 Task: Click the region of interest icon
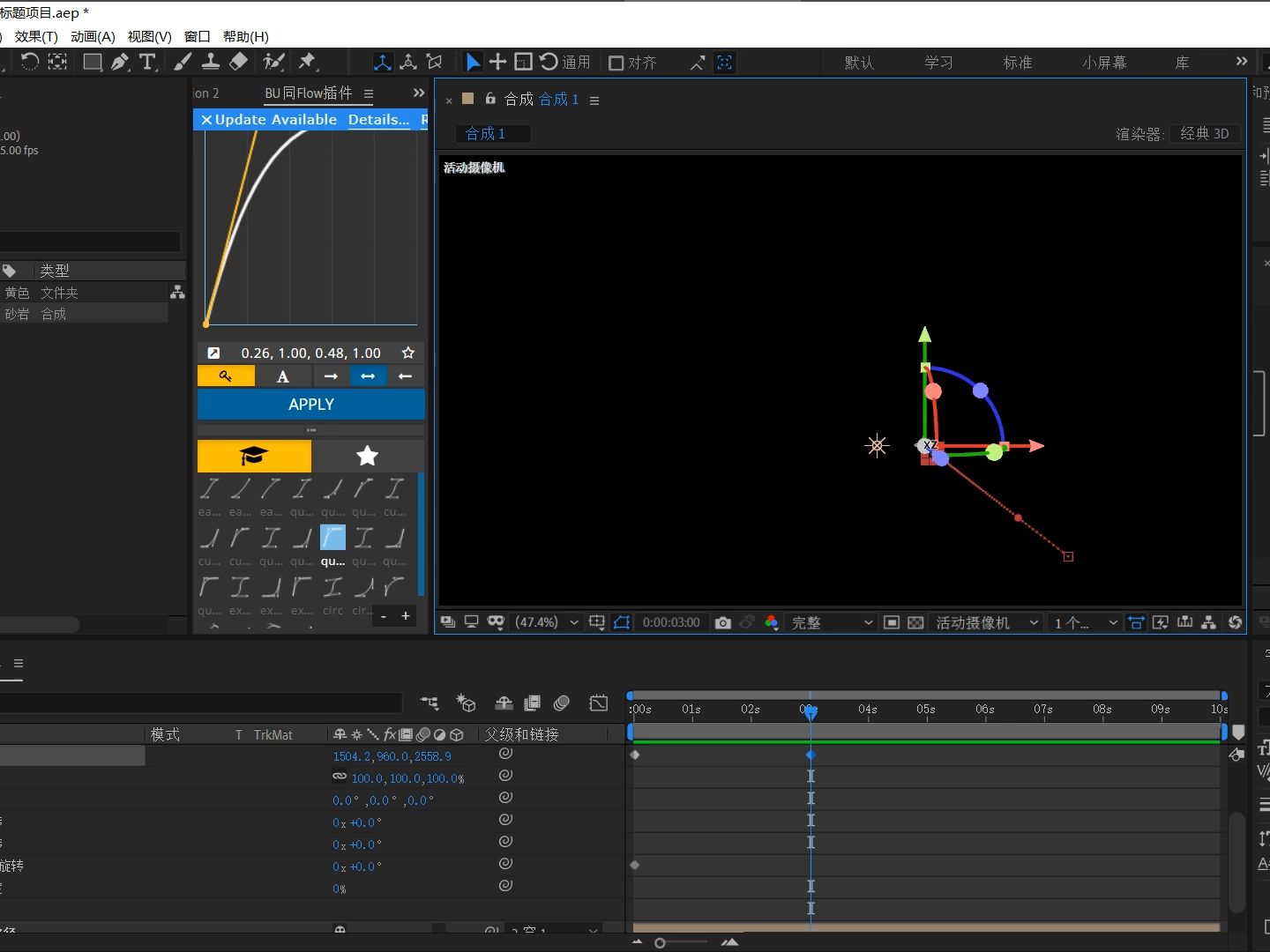point(892,622)
